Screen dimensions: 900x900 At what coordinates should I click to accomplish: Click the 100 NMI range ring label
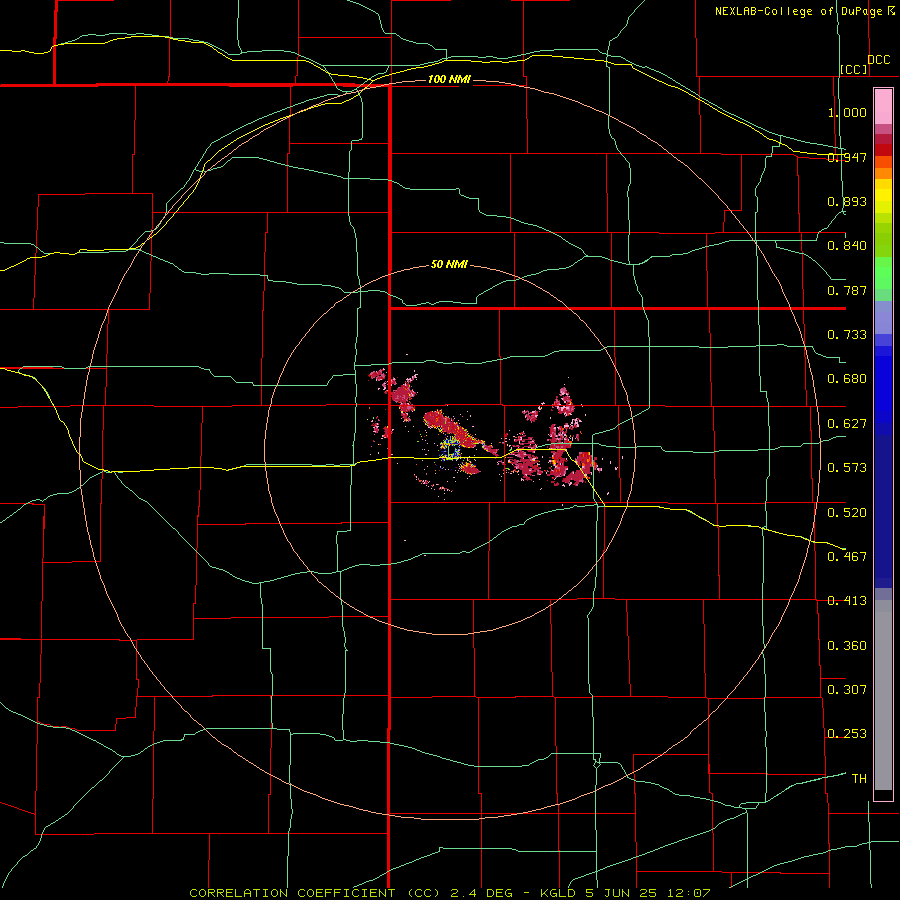(449, 79)
